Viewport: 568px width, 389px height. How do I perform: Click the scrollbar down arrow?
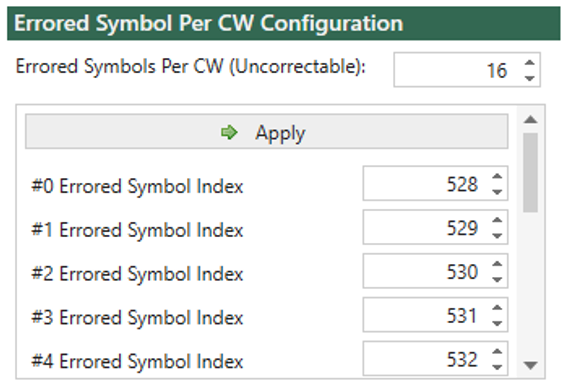530,365
